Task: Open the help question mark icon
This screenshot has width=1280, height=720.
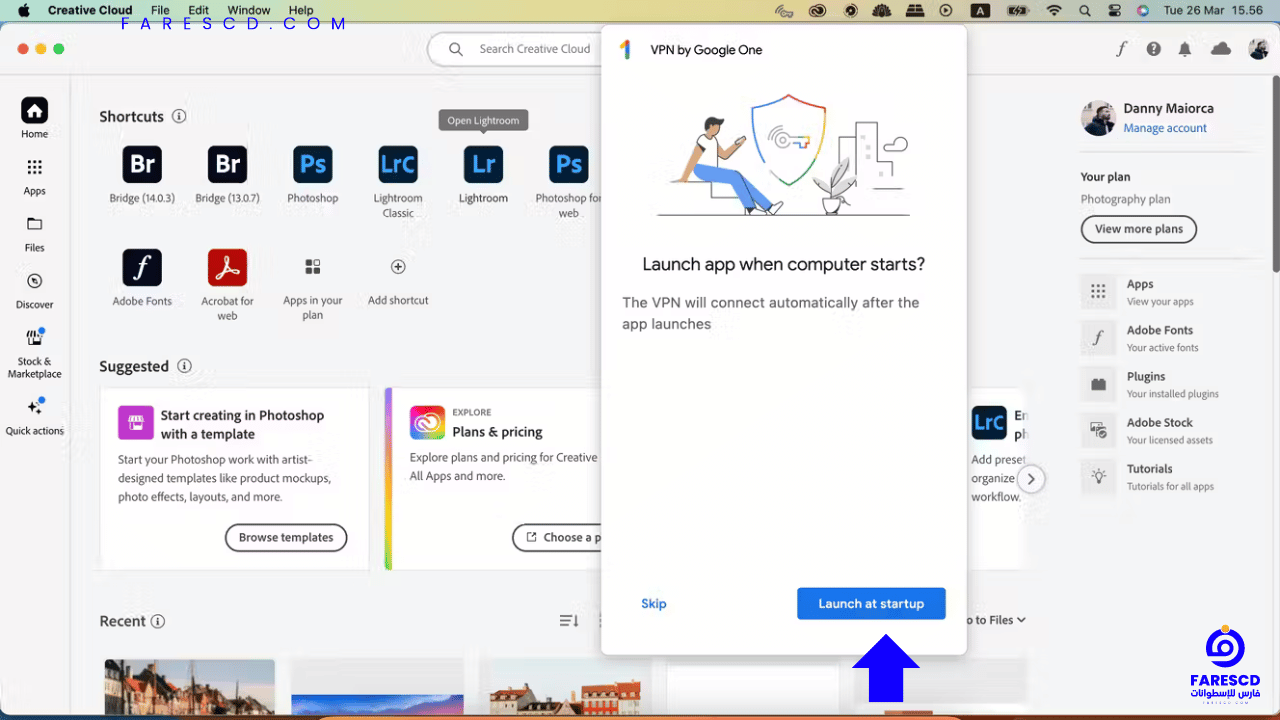Action: click(x=1154, y=49)
